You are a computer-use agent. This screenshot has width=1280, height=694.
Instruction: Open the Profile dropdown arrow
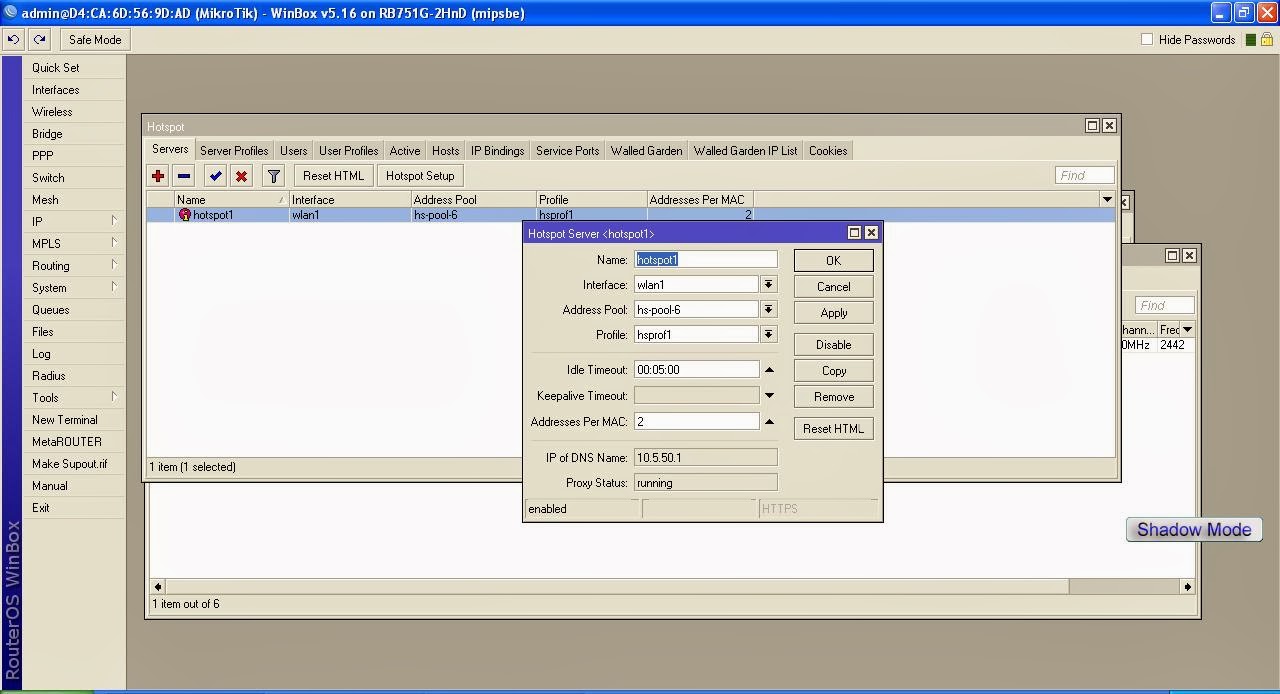(768, 335)
